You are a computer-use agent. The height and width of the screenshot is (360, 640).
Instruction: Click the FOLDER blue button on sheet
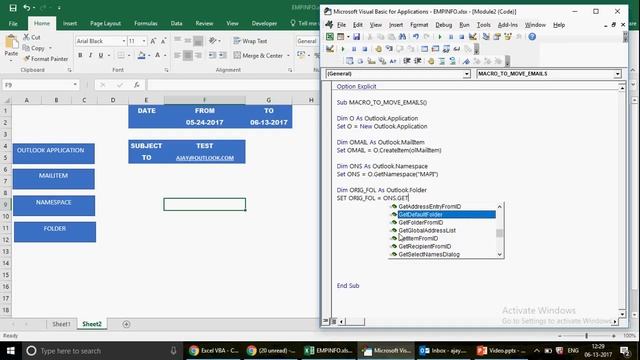coord(55,232)
